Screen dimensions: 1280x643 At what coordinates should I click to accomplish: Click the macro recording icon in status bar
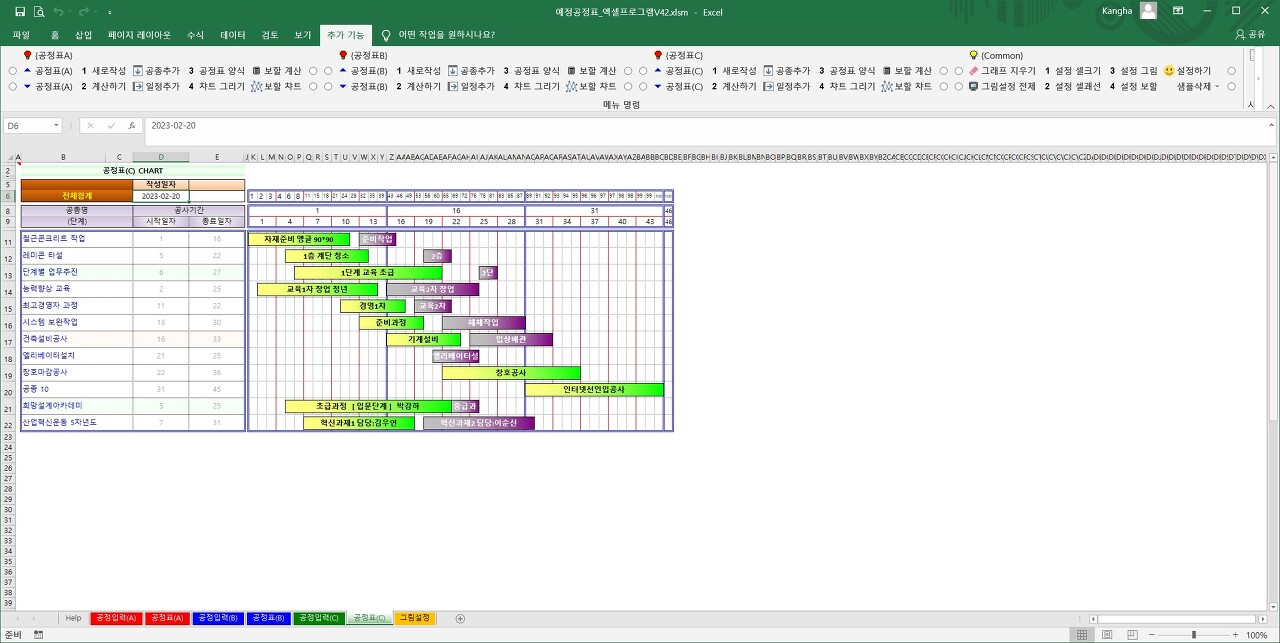coord(38,635)
